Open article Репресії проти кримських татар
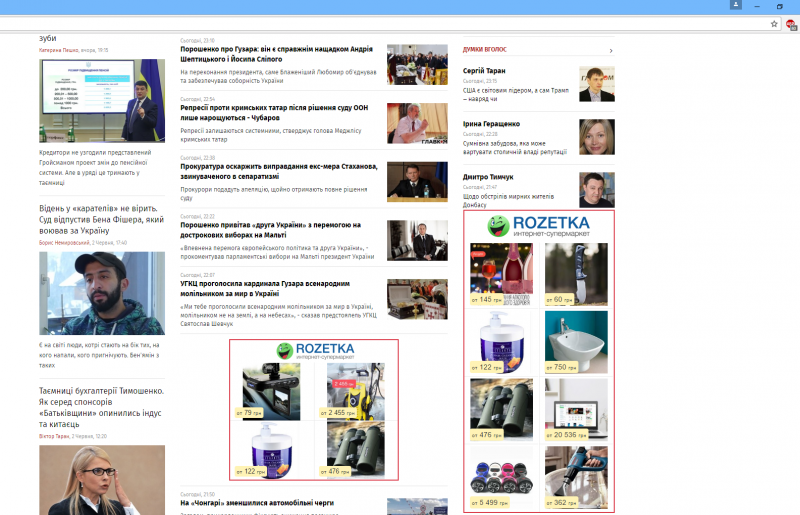Image resolution: width=800 pixels, height=515 pixels. tap(274, 113)
